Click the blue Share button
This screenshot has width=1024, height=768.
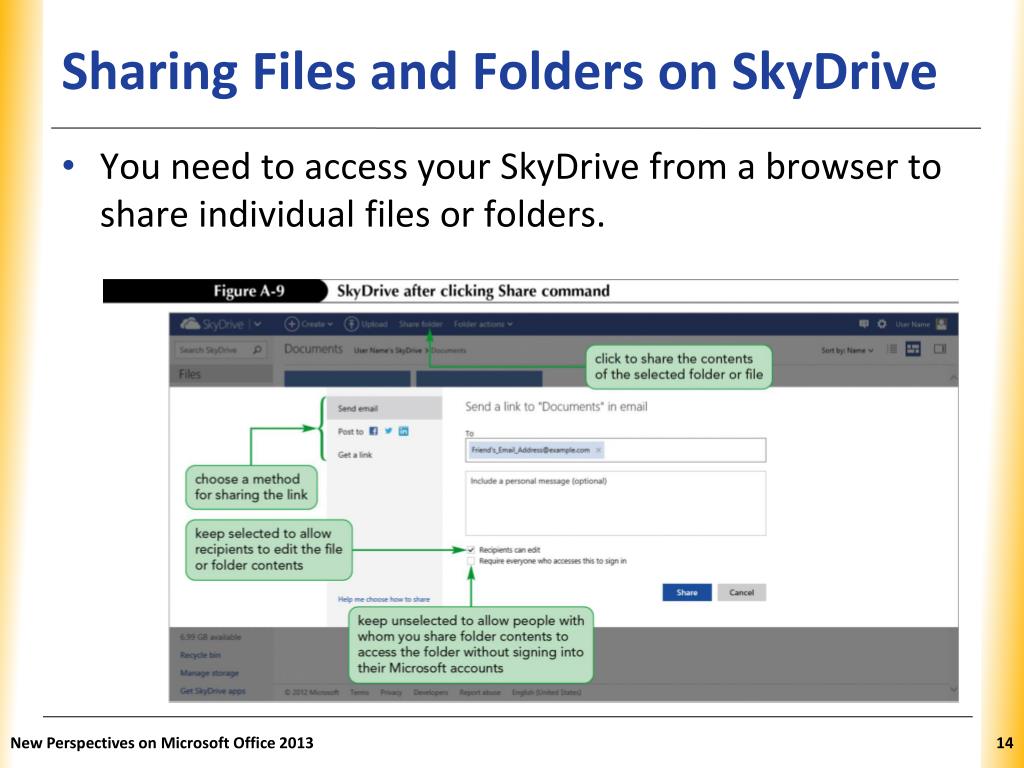click(687, 592)
